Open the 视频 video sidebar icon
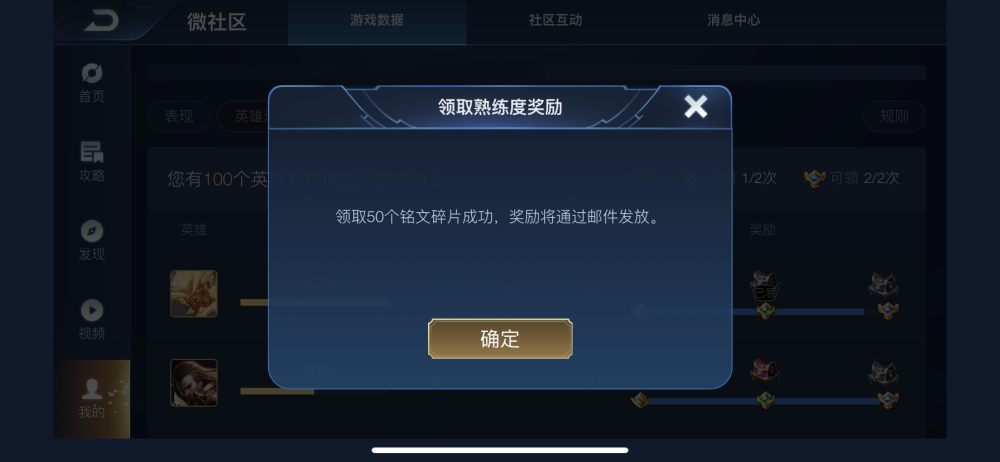1000x462 pixels. click(x=92, y=320)
